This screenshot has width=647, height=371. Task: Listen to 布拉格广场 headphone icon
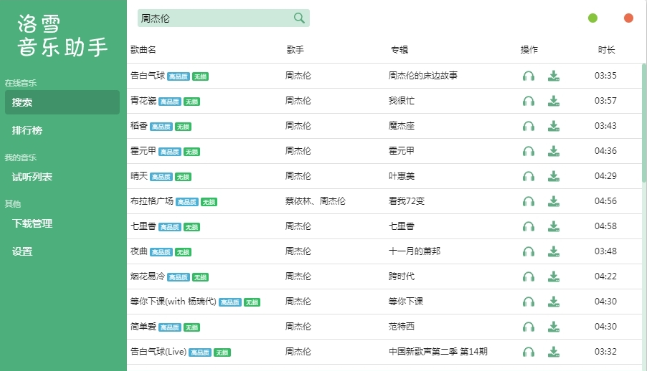pos(529,201)
